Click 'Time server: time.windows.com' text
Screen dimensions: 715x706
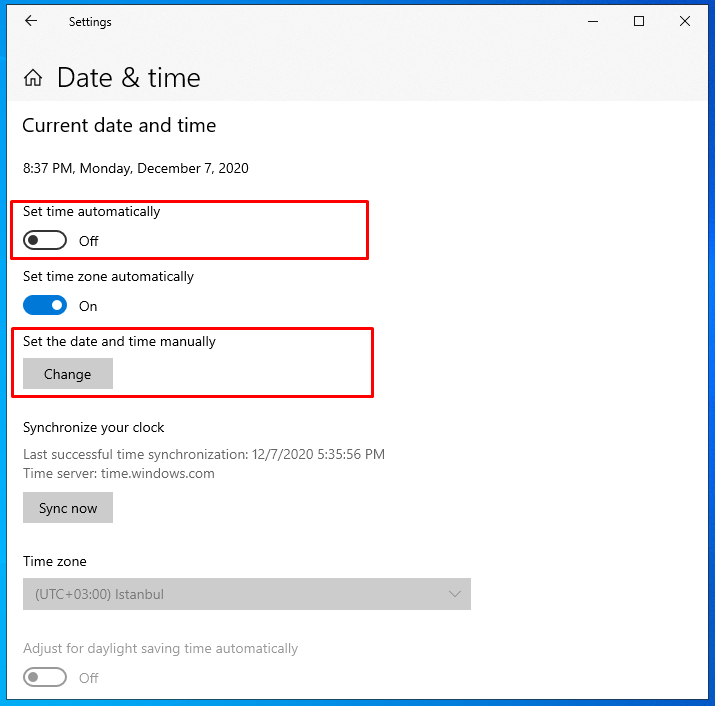[119, 473]
